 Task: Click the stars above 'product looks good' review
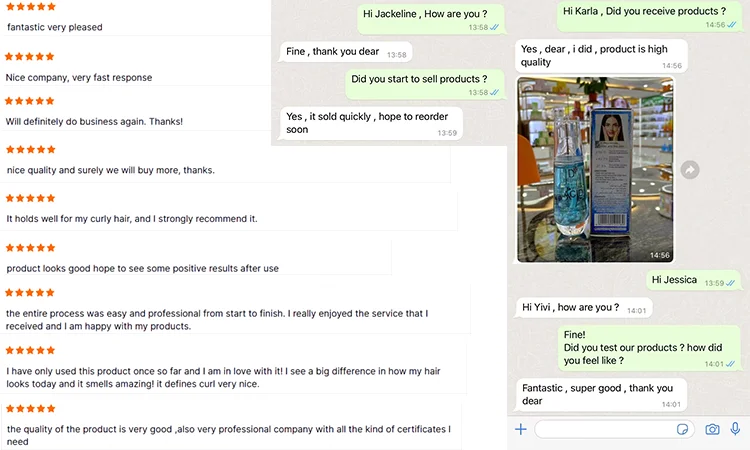pyautogui.click(x=30, y=247)
